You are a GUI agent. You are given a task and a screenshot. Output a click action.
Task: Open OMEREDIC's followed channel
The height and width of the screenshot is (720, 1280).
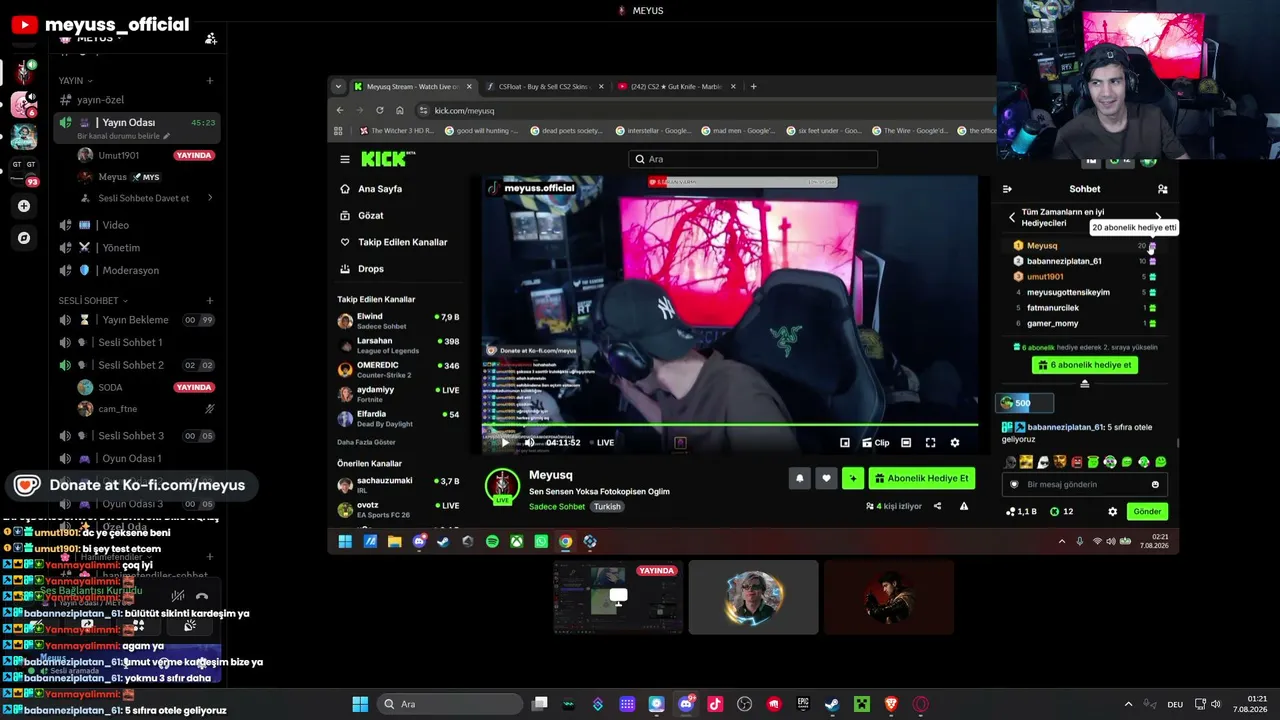(398, 369)
